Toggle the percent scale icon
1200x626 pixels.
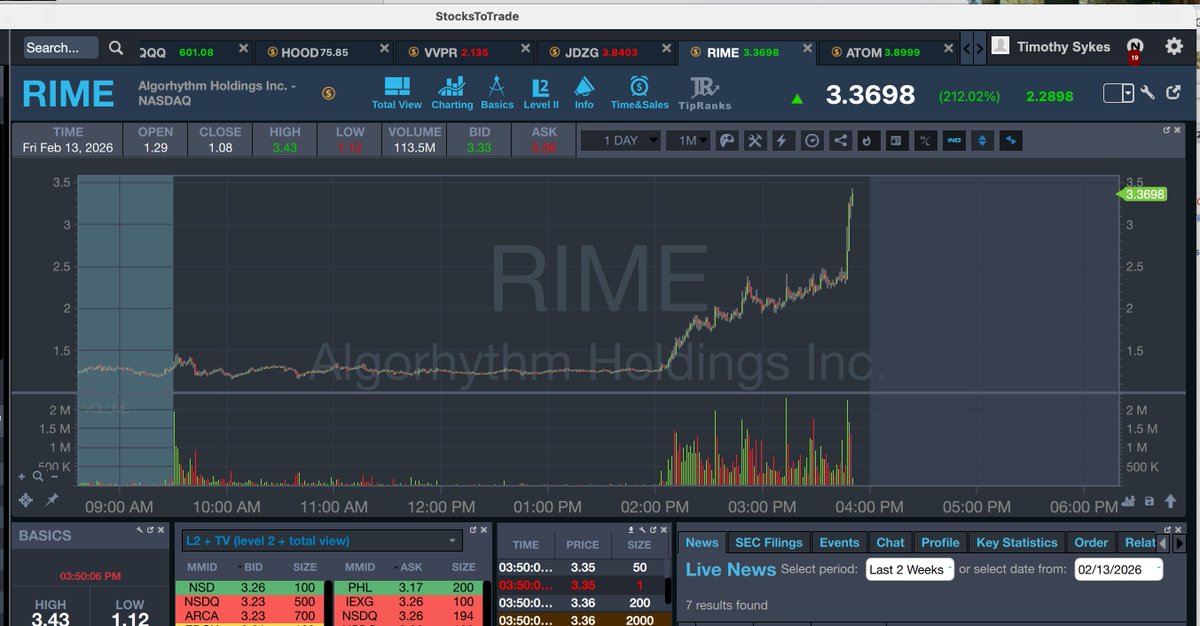pos(925,141)
